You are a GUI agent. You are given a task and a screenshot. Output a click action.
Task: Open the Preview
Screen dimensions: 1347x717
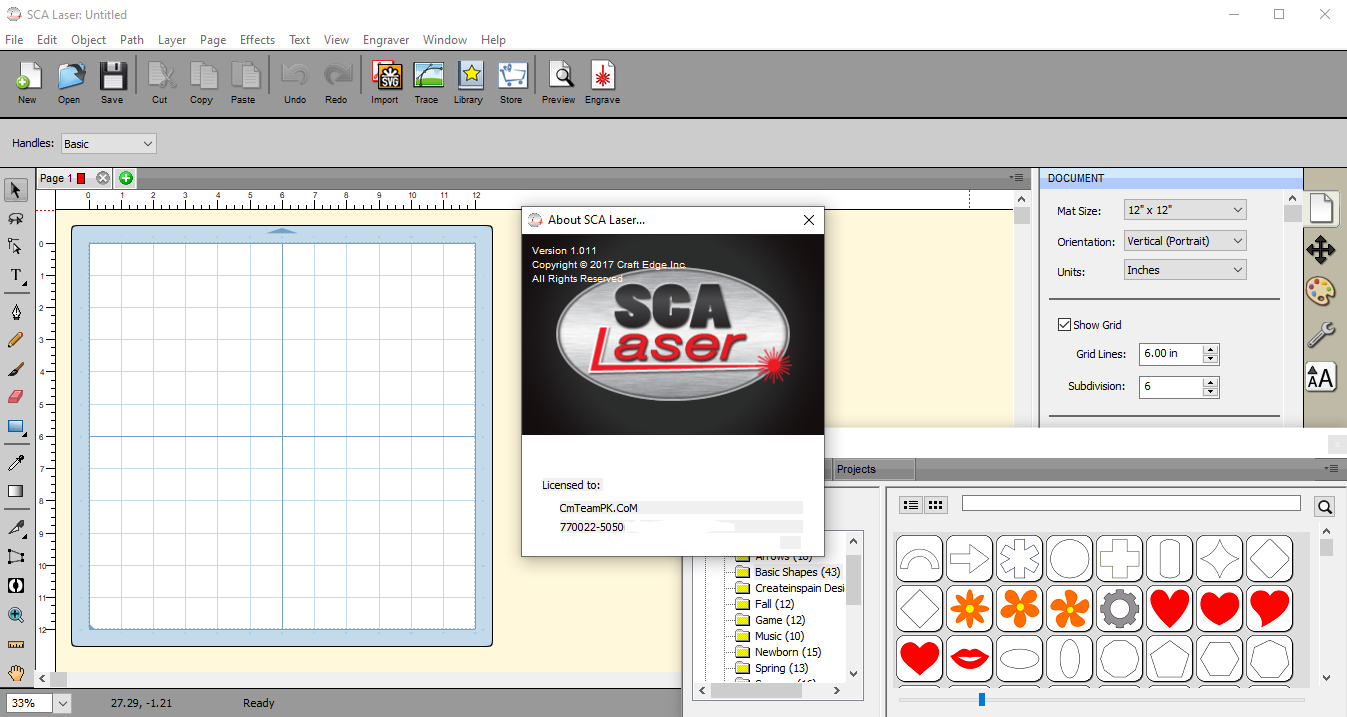click(x=559, y=84)
